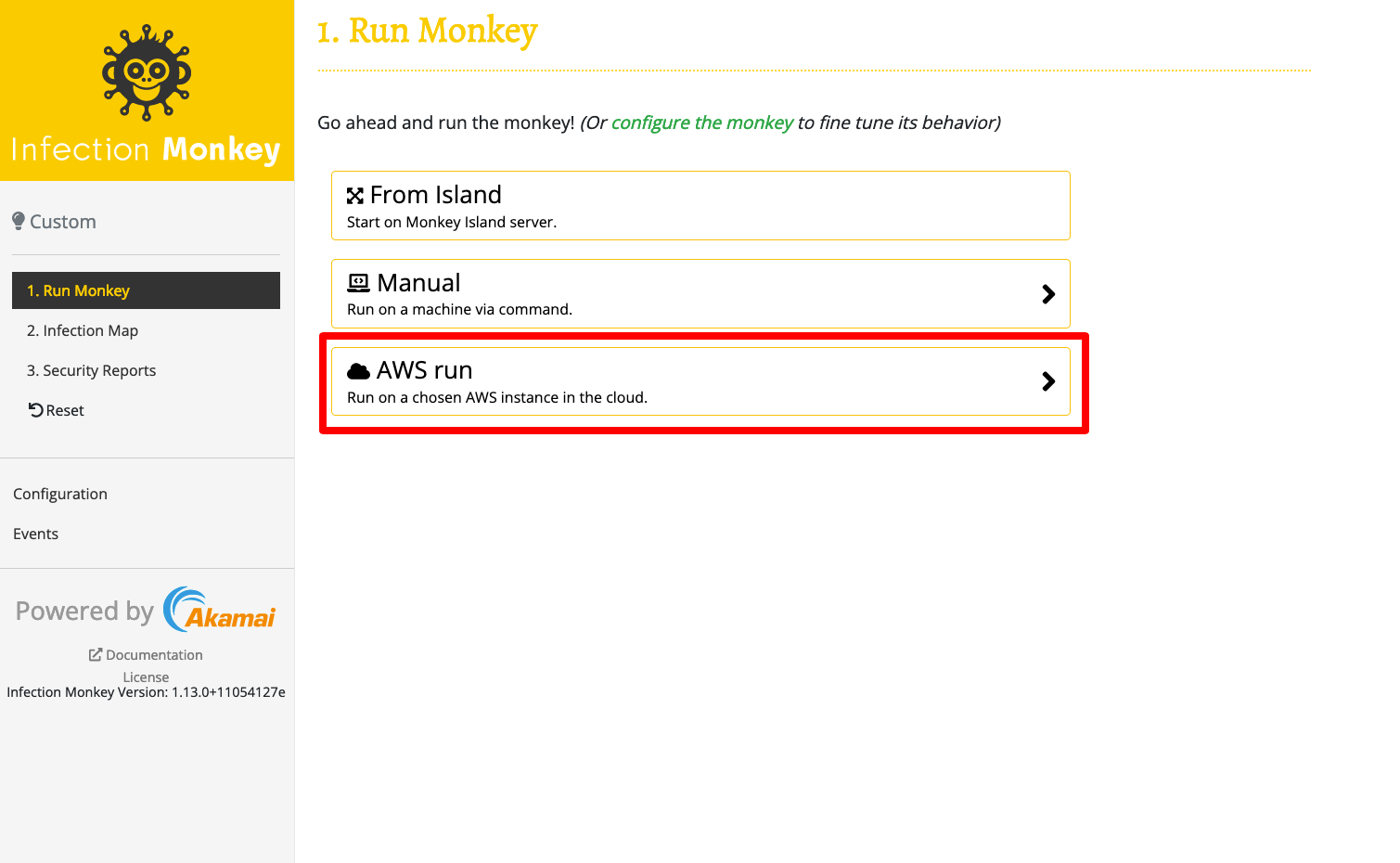Image resolution: width=1400 pixels, height=863 pixels.
Task: Click the Infection Monkey logo icon
Action: coord(147,72)
